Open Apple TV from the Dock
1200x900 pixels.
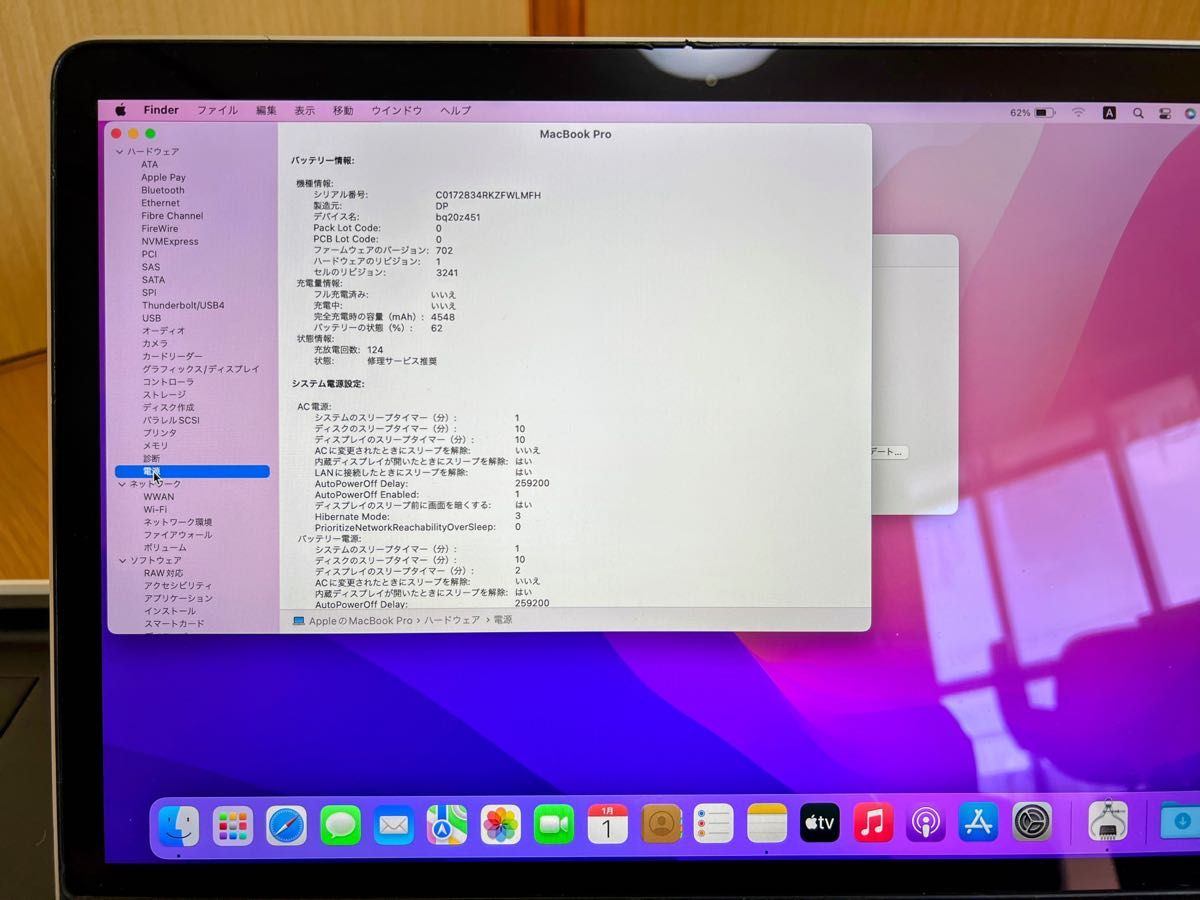pyautogui.click(x=820, y=823)
